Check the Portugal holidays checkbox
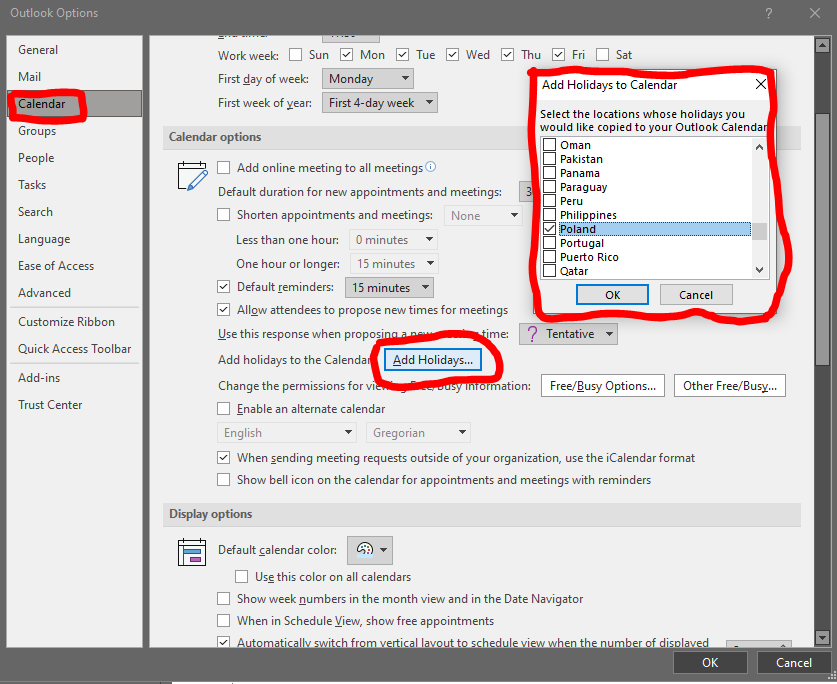Image resolution: width=837 pixels, height=684 pixels. (x=549, y=243)
